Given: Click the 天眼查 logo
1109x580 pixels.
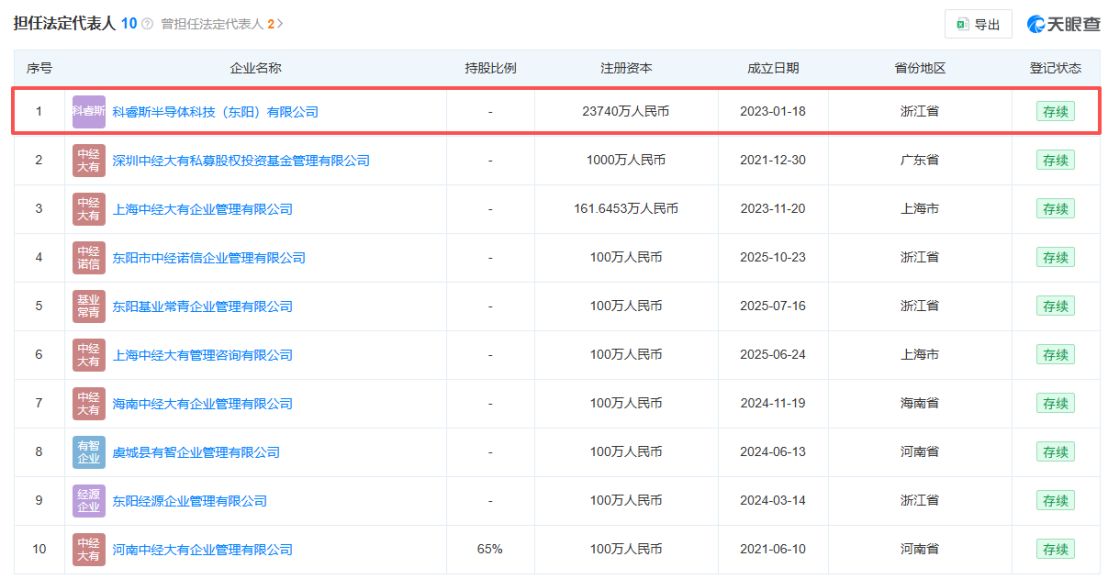Looking at the screenshot, I should 1064,24.
